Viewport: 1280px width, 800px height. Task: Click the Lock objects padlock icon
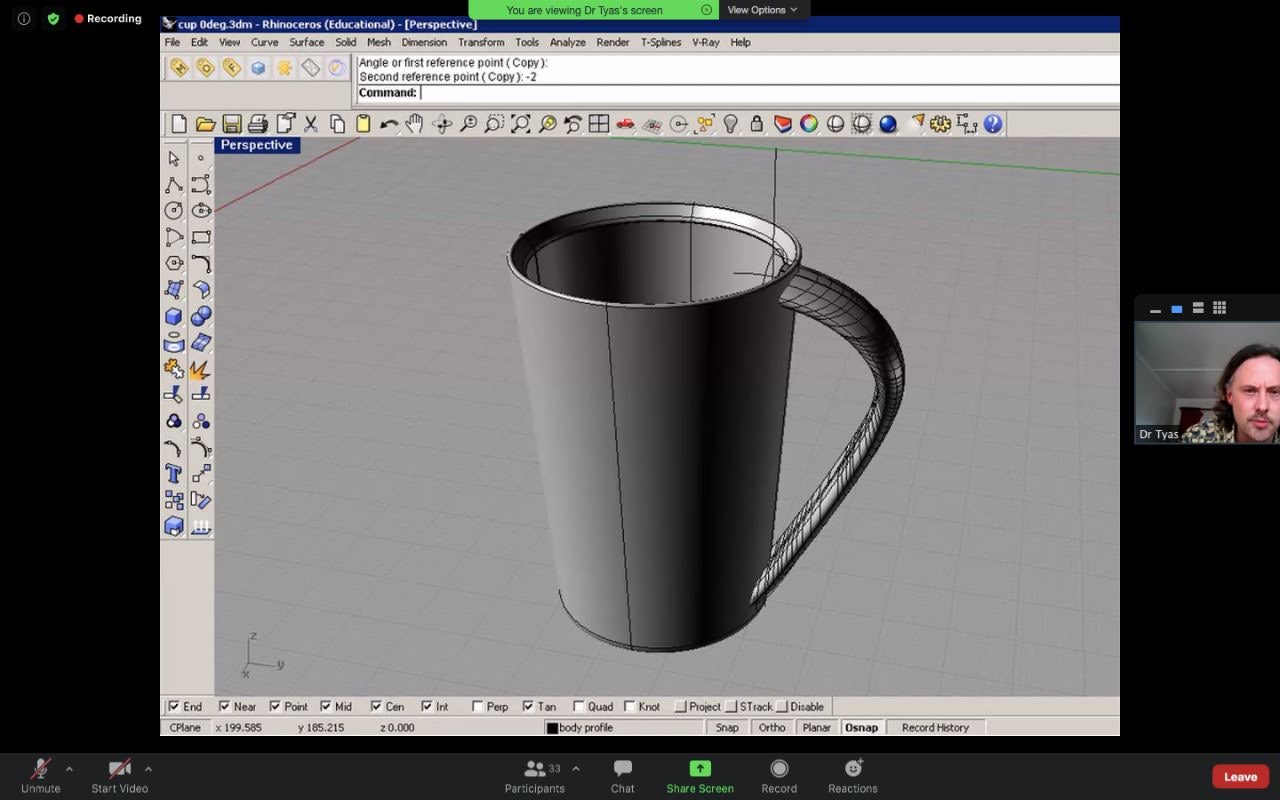tap(757, 124)
